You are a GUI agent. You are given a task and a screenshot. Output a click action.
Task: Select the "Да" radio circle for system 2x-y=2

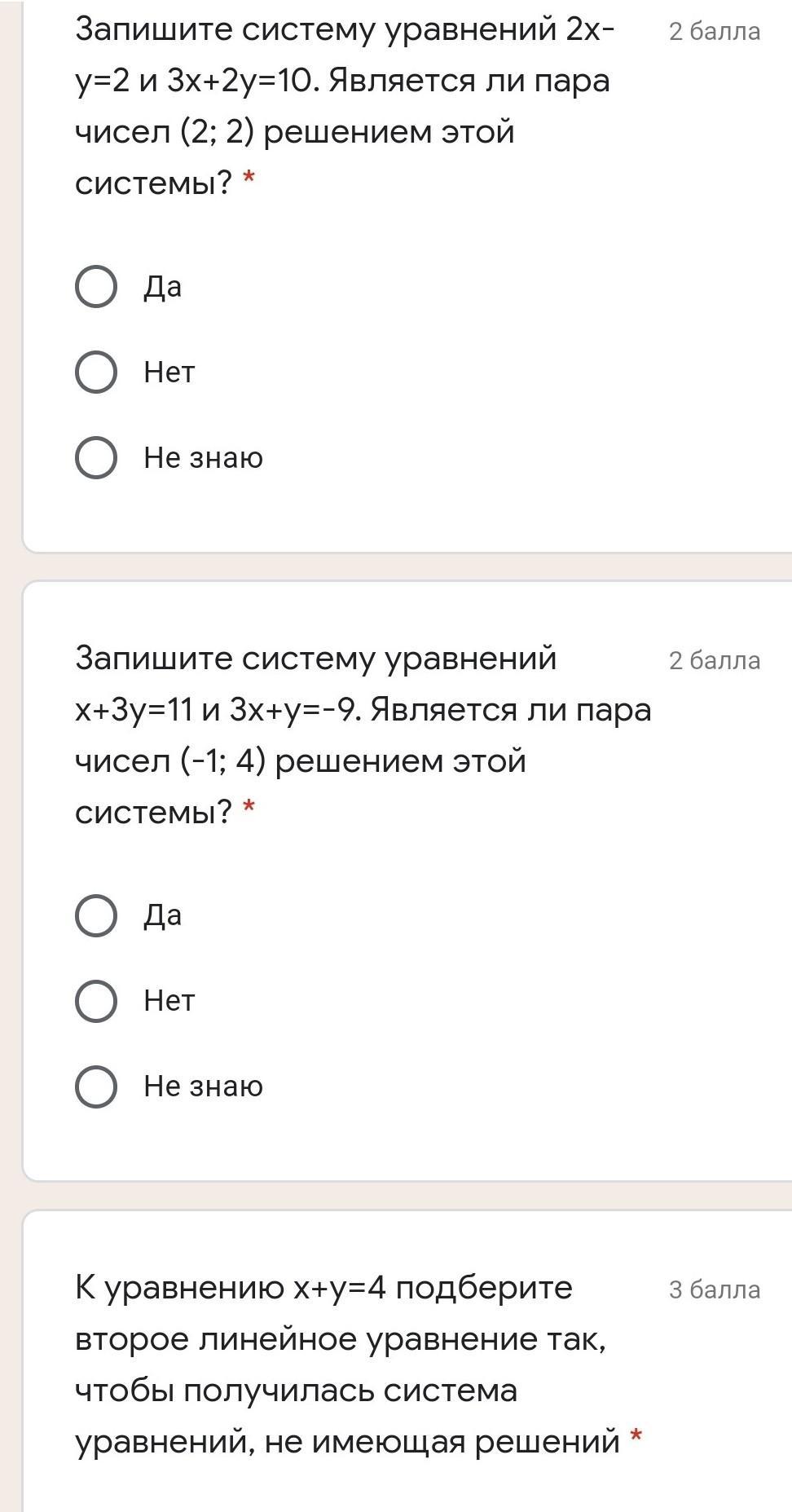(96, 287)
